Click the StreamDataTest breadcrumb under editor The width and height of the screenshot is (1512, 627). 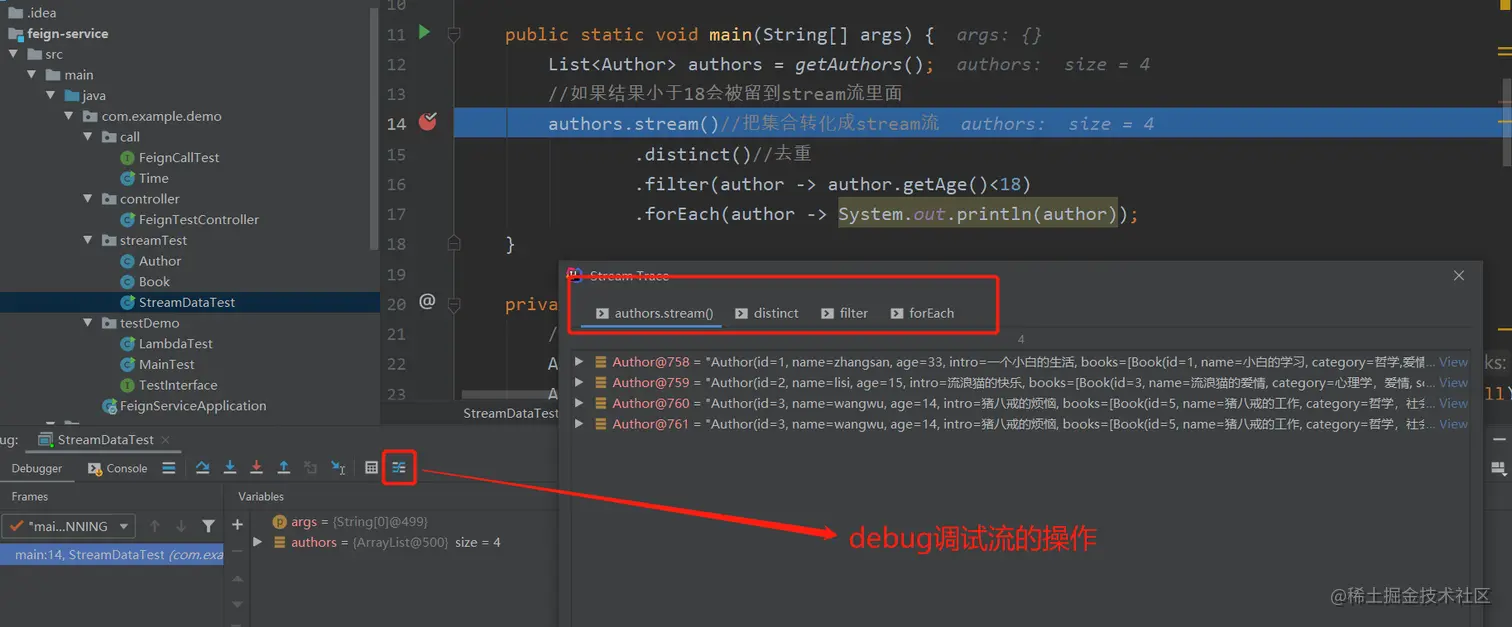(510, 413)
